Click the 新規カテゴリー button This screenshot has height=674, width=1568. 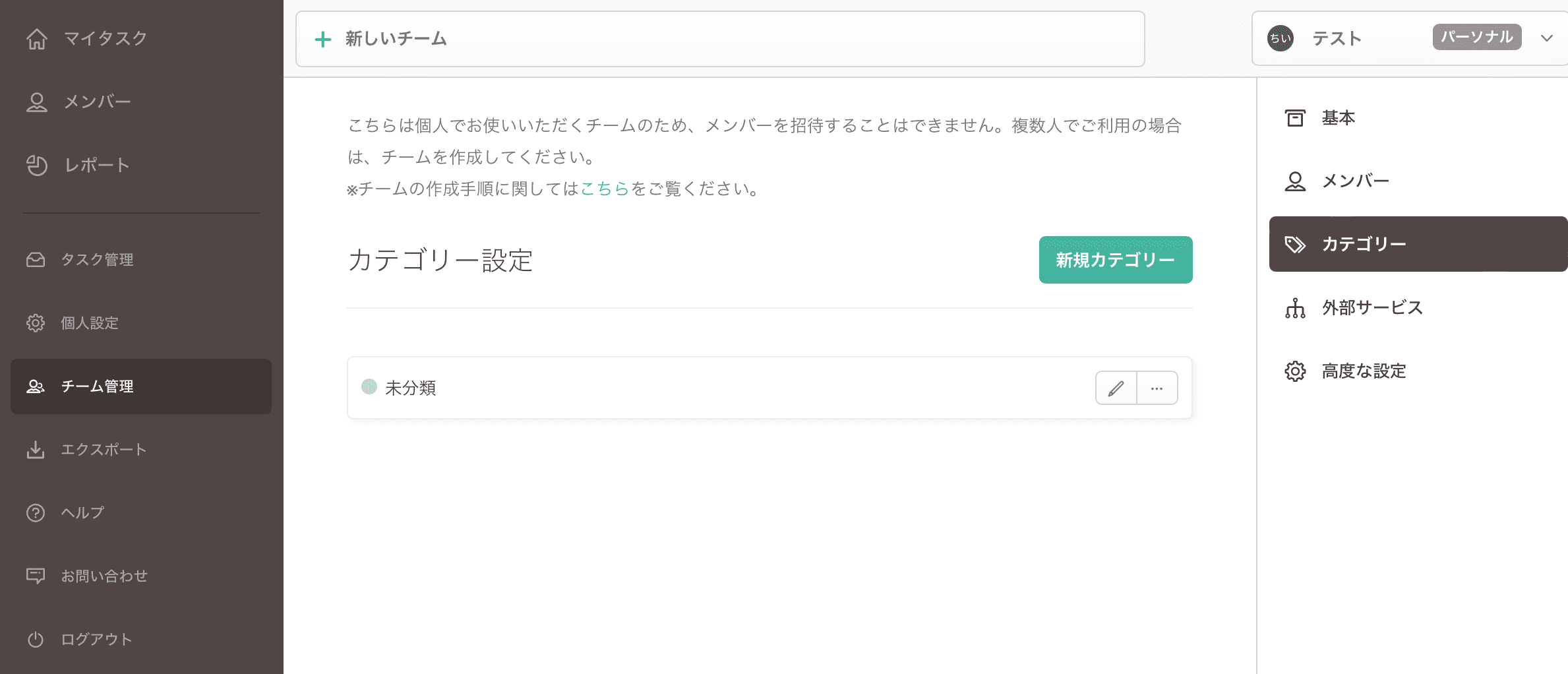point(1116,260)
